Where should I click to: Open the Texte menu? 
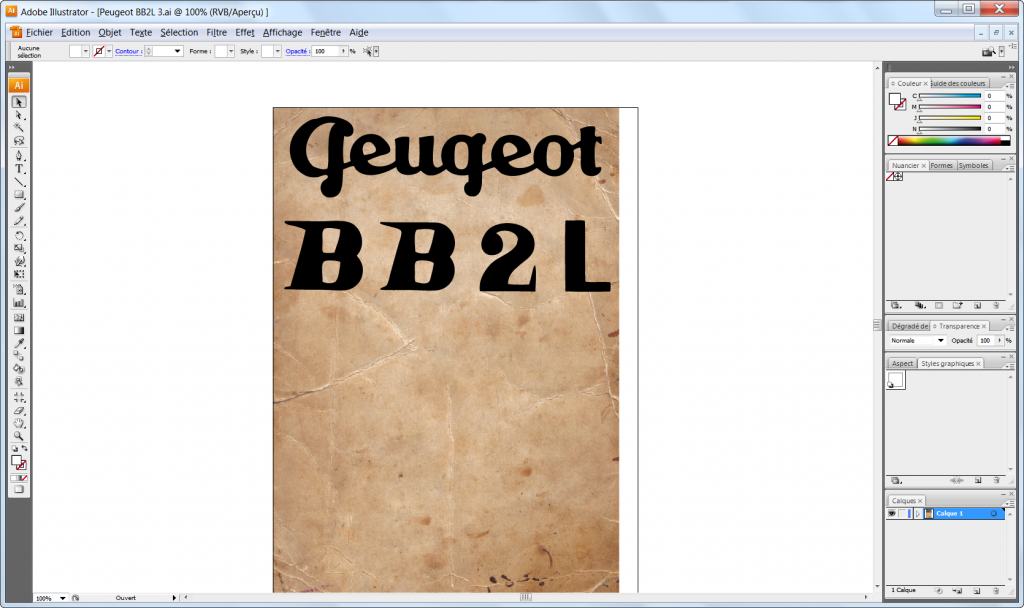(x=140, y=32)
